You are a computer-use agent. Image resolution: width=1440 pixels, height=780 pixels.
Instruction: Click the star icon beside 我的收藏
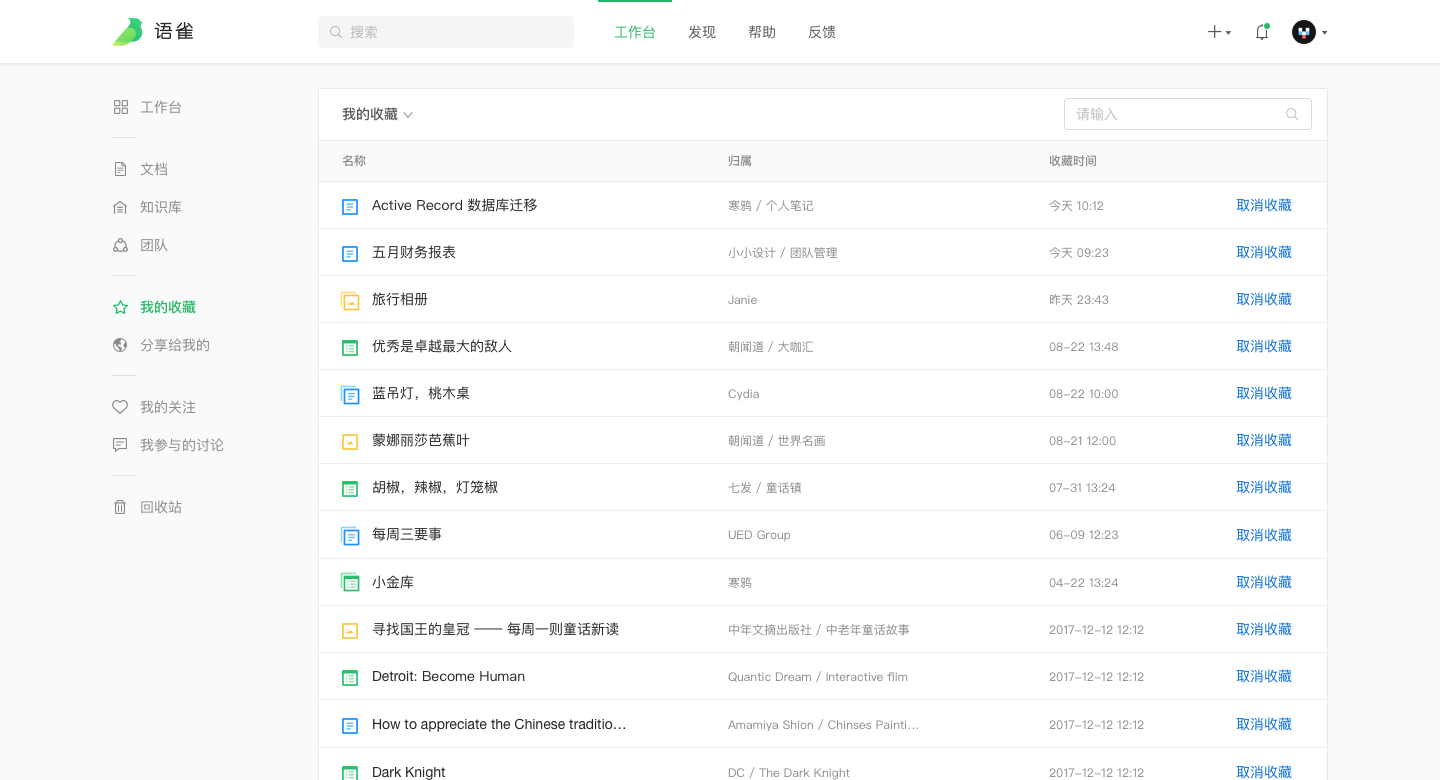120,307
